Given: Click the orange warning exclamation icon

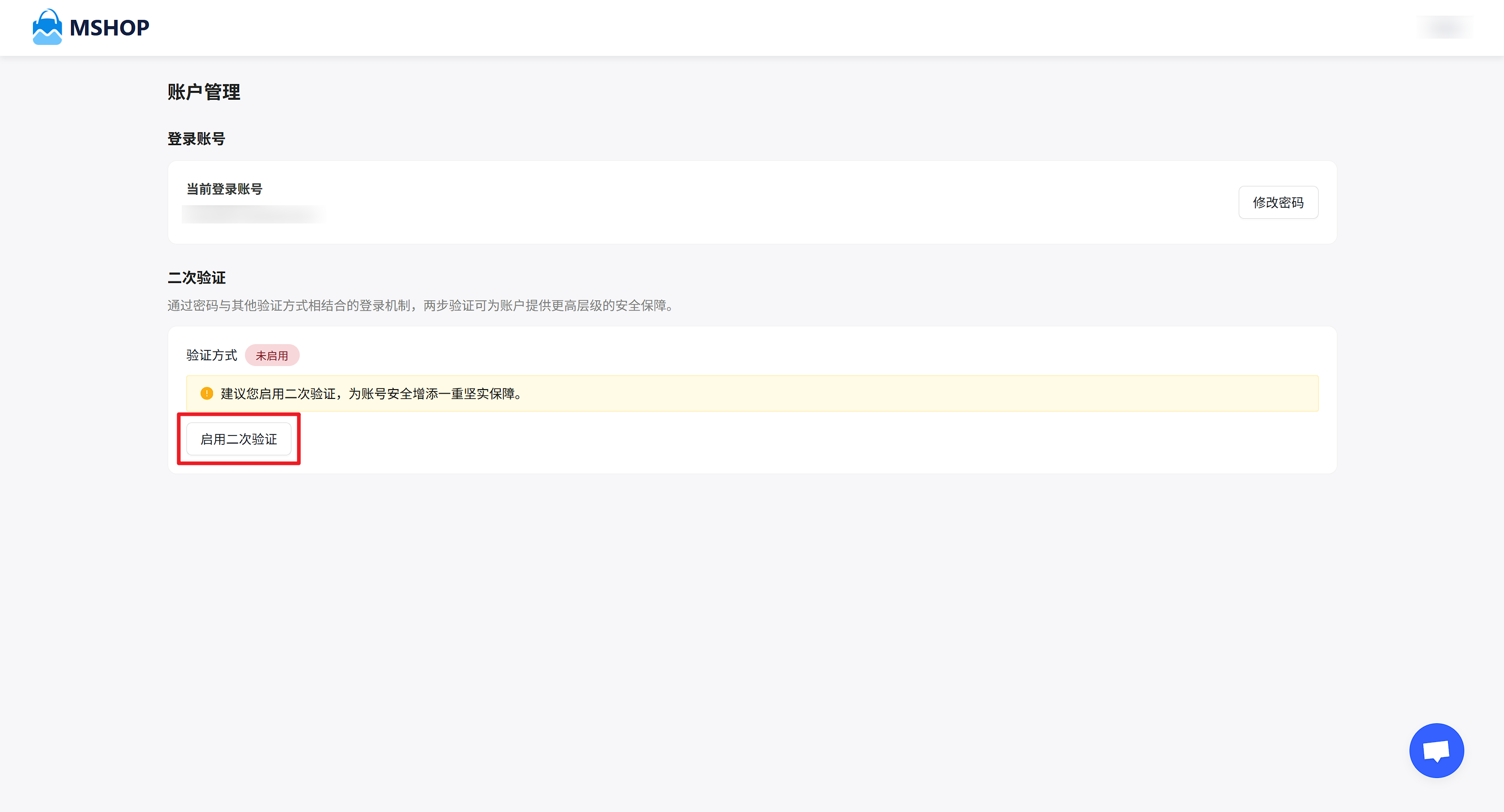Looking at the screenshot, I should [x=206, y=393].
